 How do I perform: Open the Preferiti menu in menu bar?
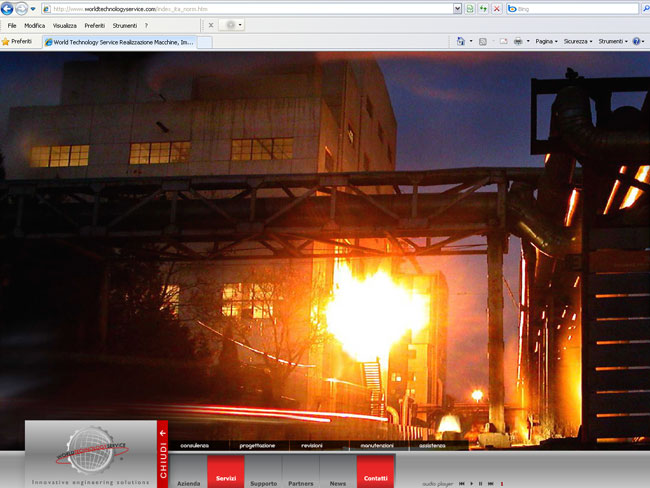[95, 26]
